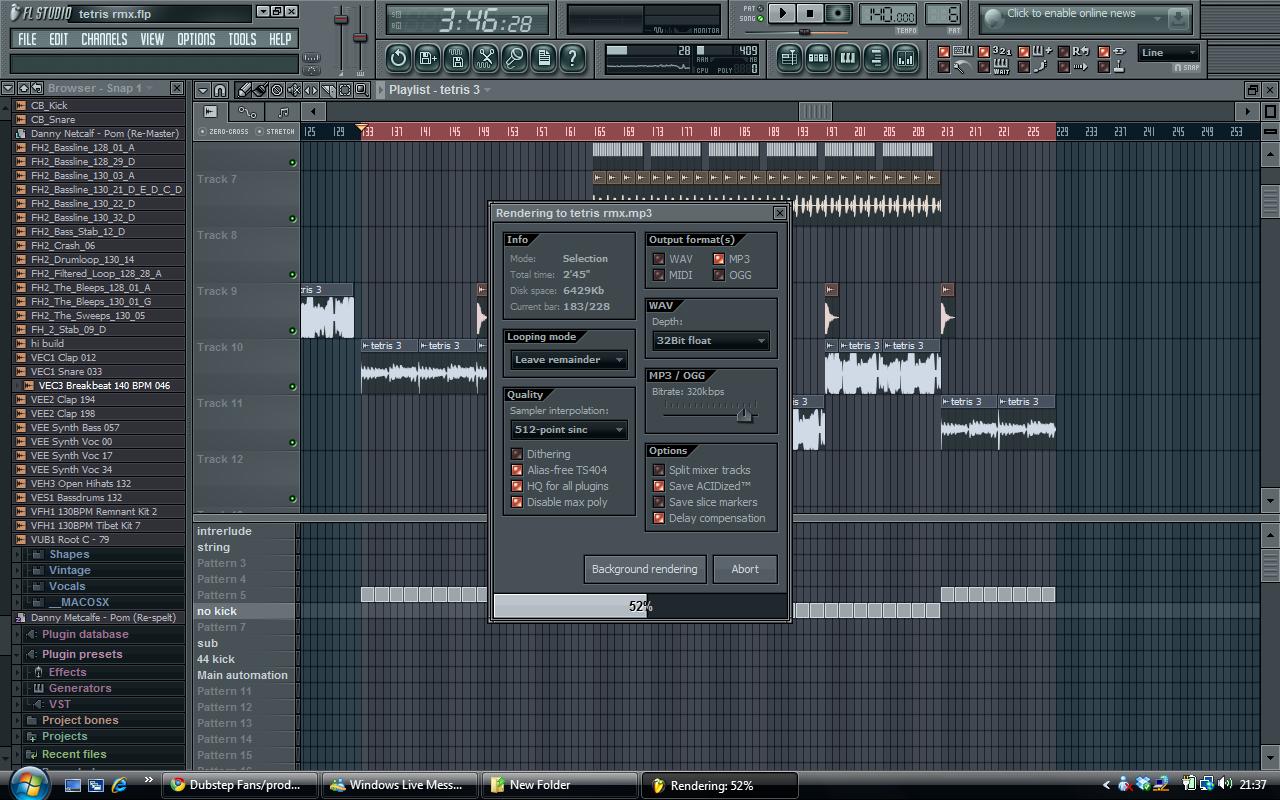Click the question mark help icon
1280x800 pixels.
pos(572,58)
